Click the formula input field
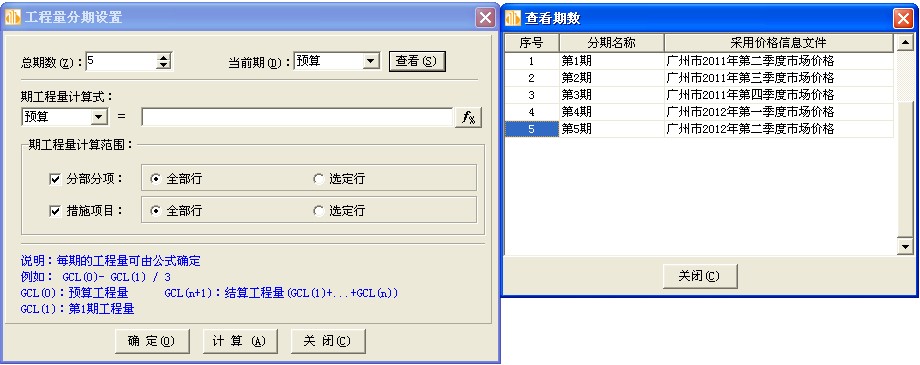Viewport: 920px width, 365px height. [x=297, y=117]
